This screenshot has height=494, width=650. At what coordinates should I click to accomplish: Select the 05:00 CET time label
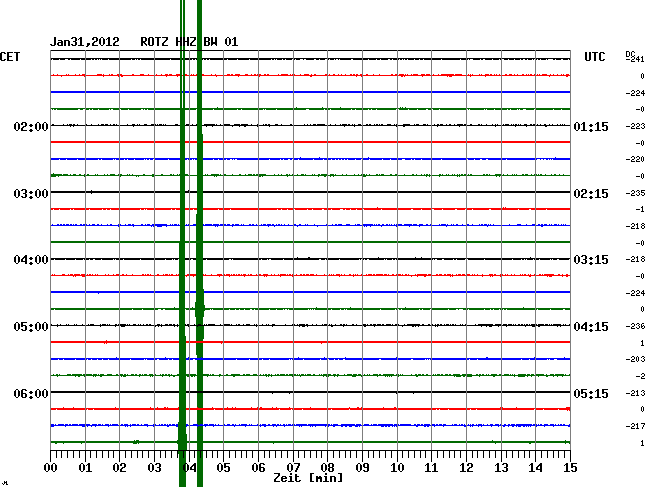pos(31,327)
